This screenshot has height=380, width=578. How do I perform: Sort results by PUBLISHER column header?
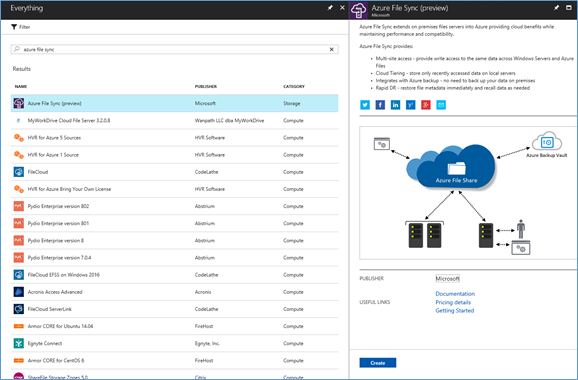(206, 87)
